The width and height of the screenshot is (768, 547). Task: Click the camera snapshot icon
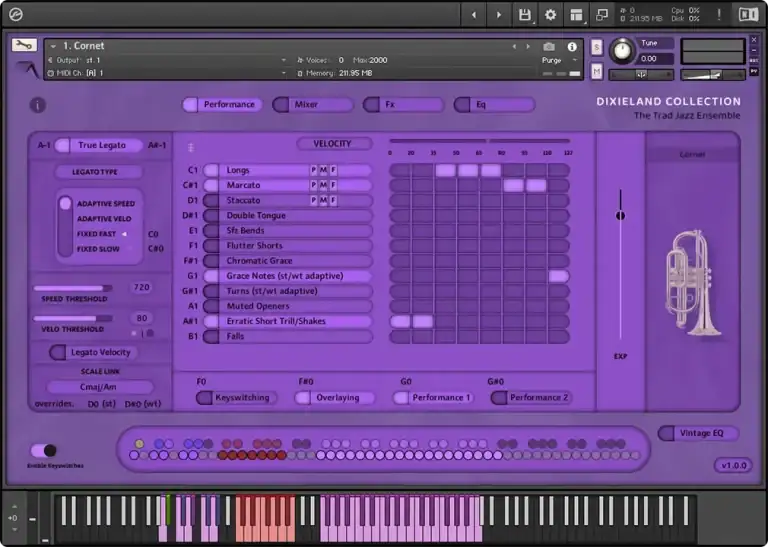click(549, 47)
